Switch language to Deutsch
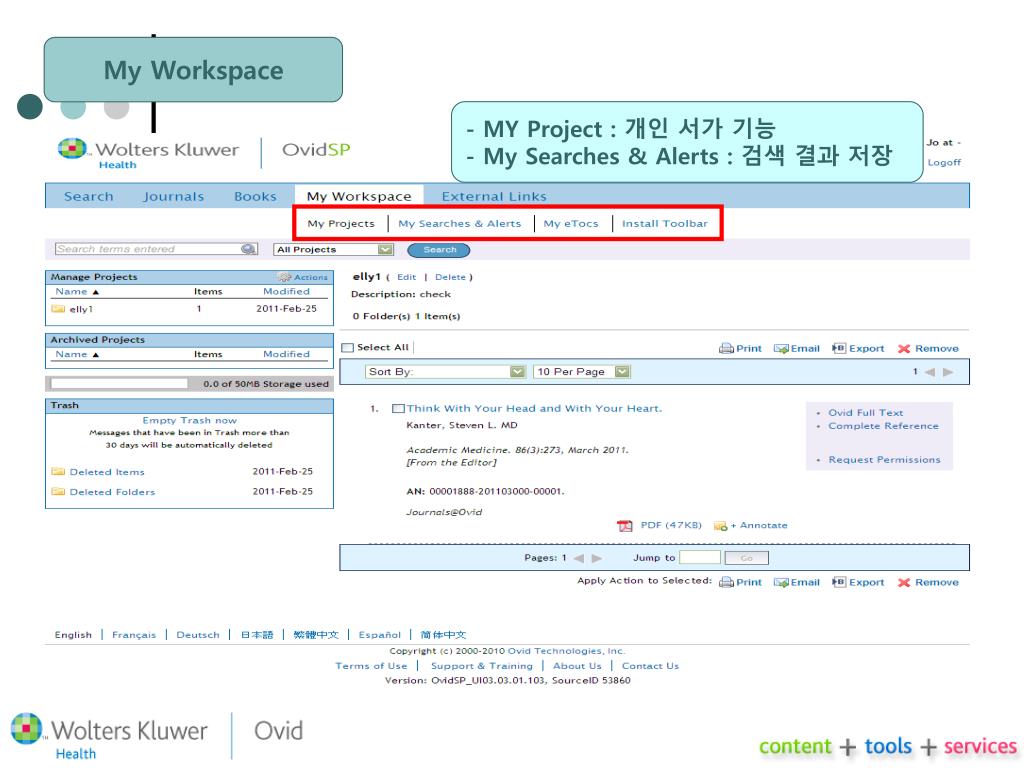Viewport: 1024px width, 768px height. [x=198, y=635]
